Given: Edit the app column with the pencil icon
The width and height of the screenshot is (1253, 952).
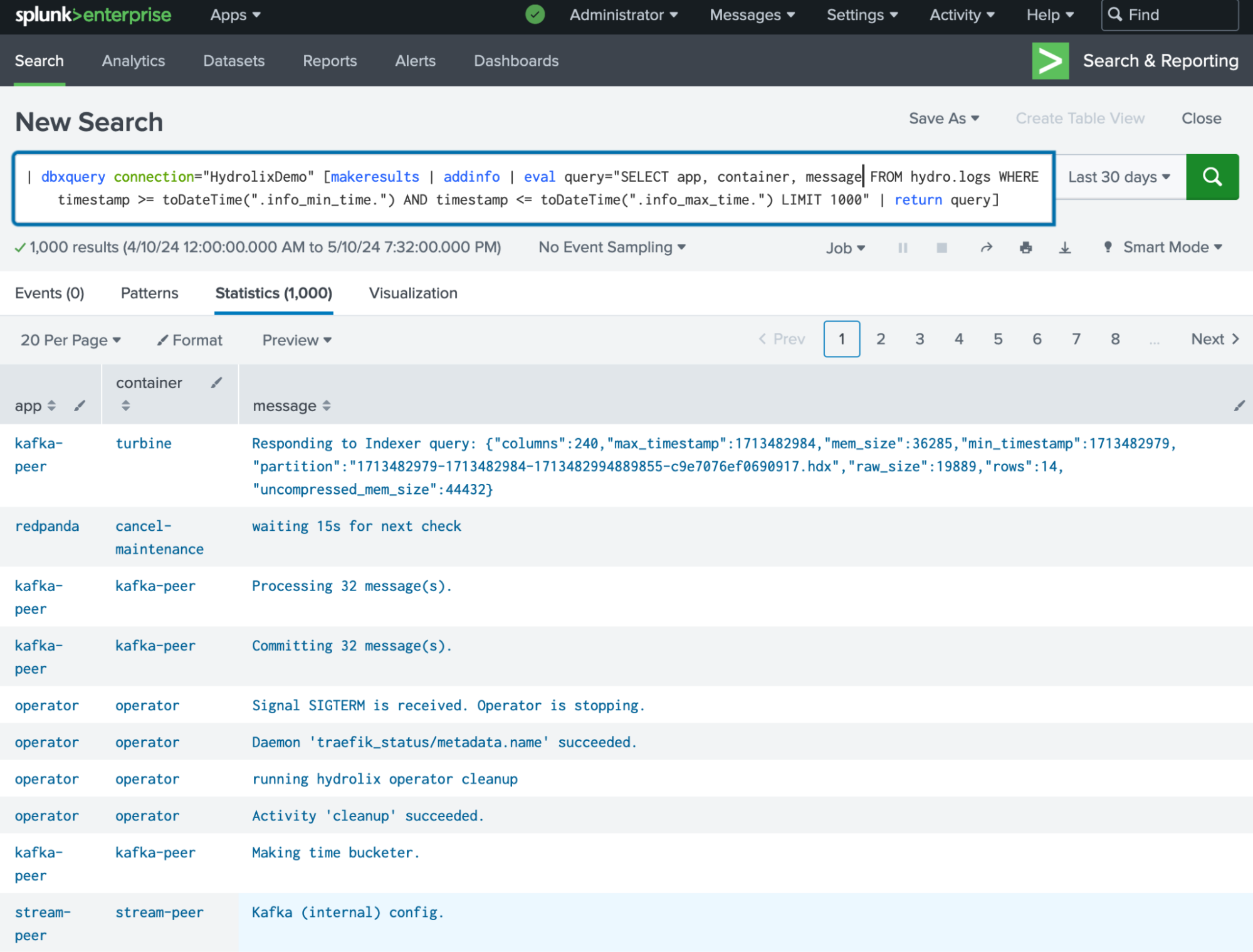Looking at the screenshot, I should 80,405.
